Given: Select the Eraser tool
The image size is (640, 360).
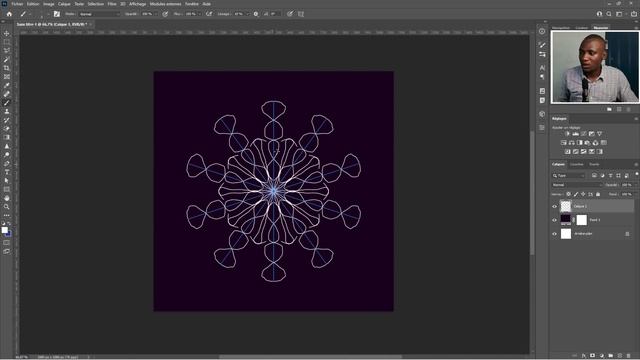Looking at the screenshot, I should [x=7, y=129].
